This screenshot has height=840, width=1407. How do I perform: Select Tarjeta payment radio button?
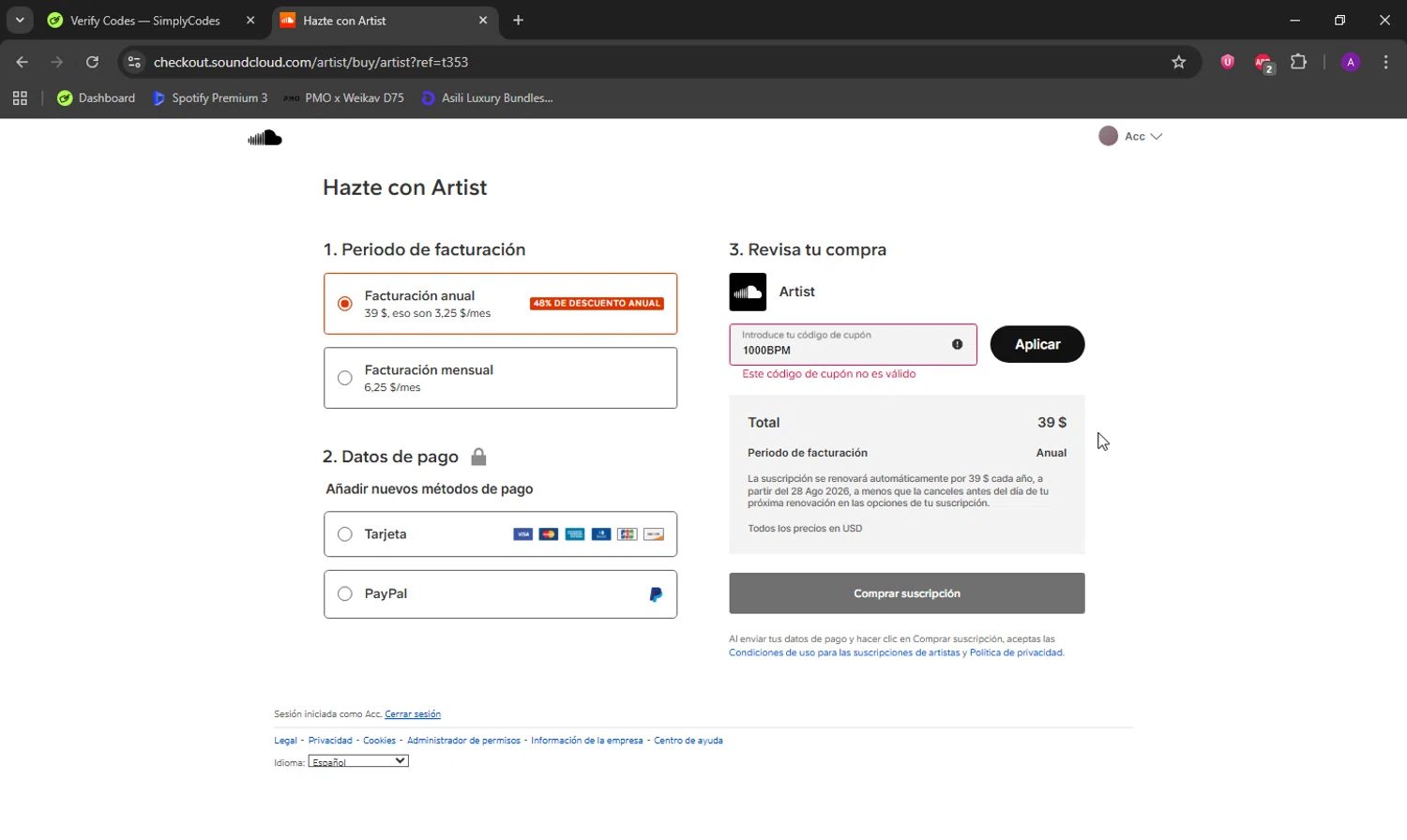coord(345,534)
